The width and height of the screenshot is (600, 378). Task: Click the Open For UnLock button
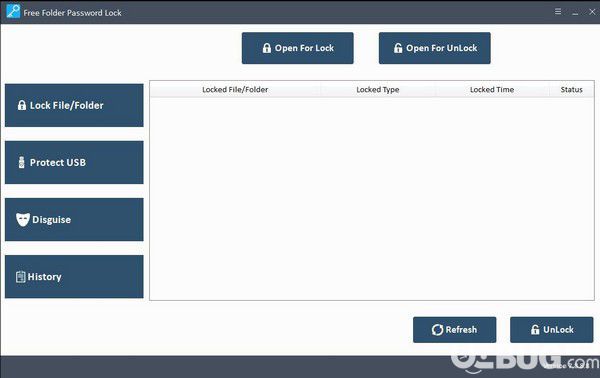point(434,48)
